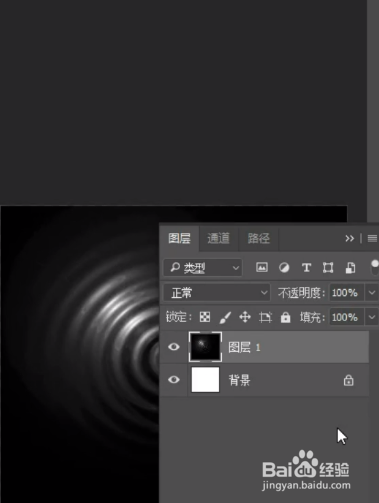Lock artboard nesting crop icon
The width and height of the screenshot is (379, 503).
tap(265, 317)
